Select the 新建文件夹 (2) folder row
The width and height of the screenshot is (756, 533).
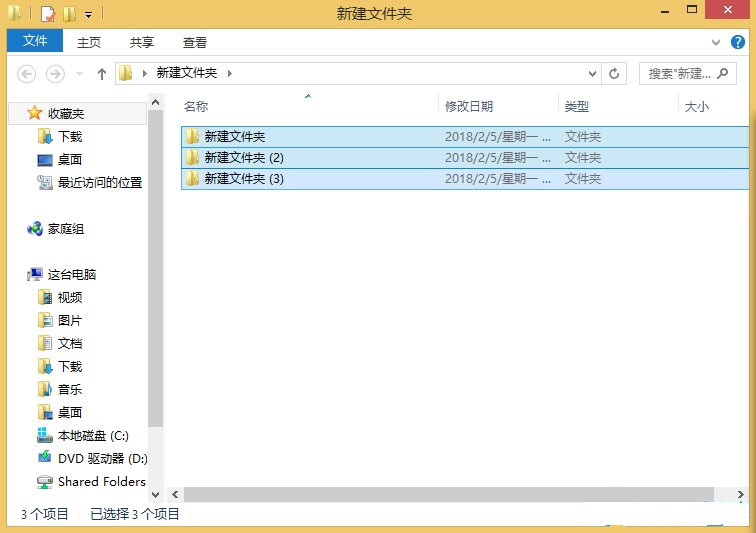click(x=244, y=157)
